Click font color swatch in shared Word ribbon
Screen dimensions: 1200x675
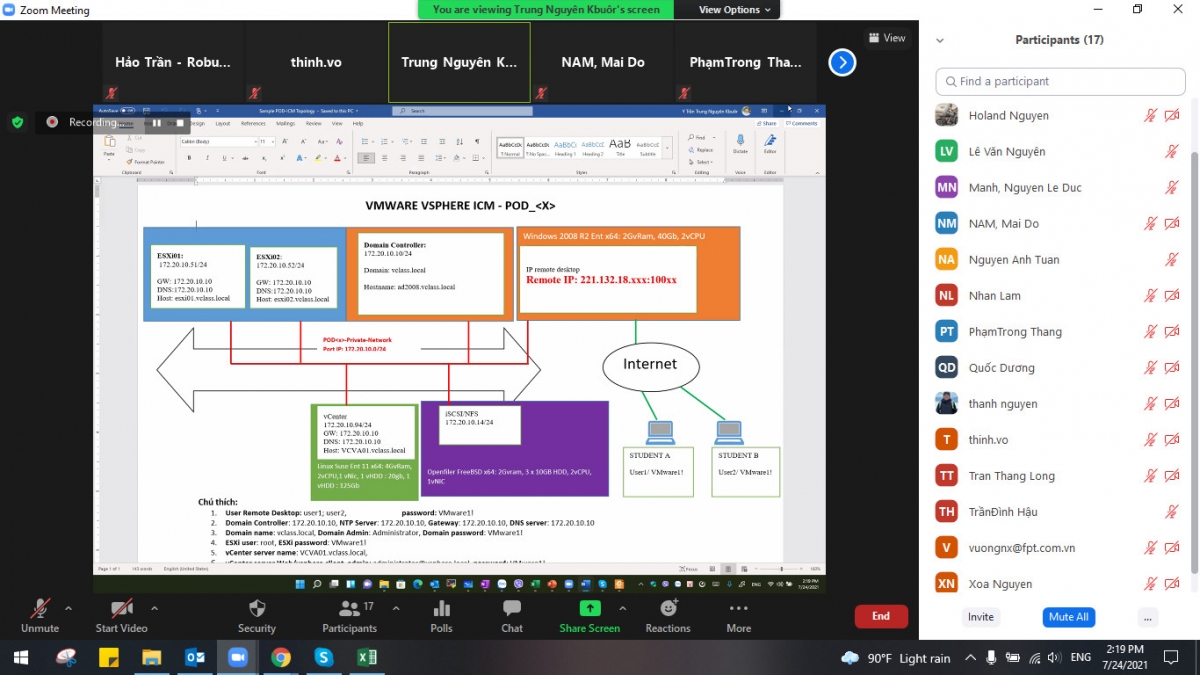click(338, 158)
